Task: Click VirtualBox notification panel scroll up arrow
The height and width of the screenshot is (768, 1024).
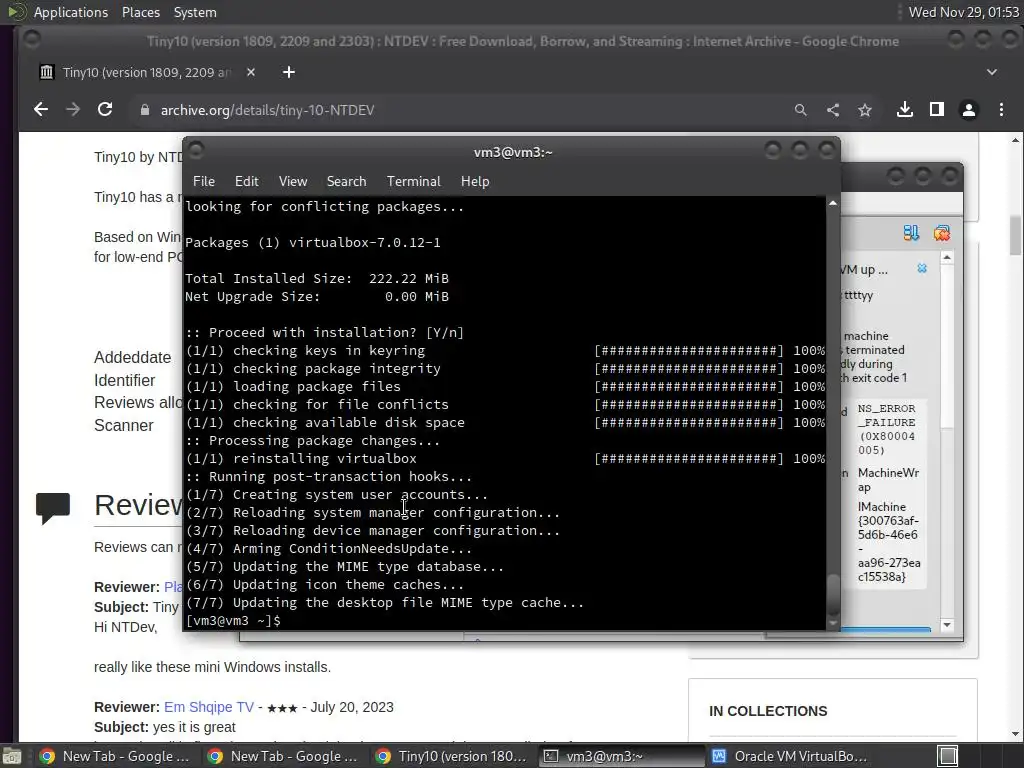Action: pyautogui.click(x=947, y=258)
